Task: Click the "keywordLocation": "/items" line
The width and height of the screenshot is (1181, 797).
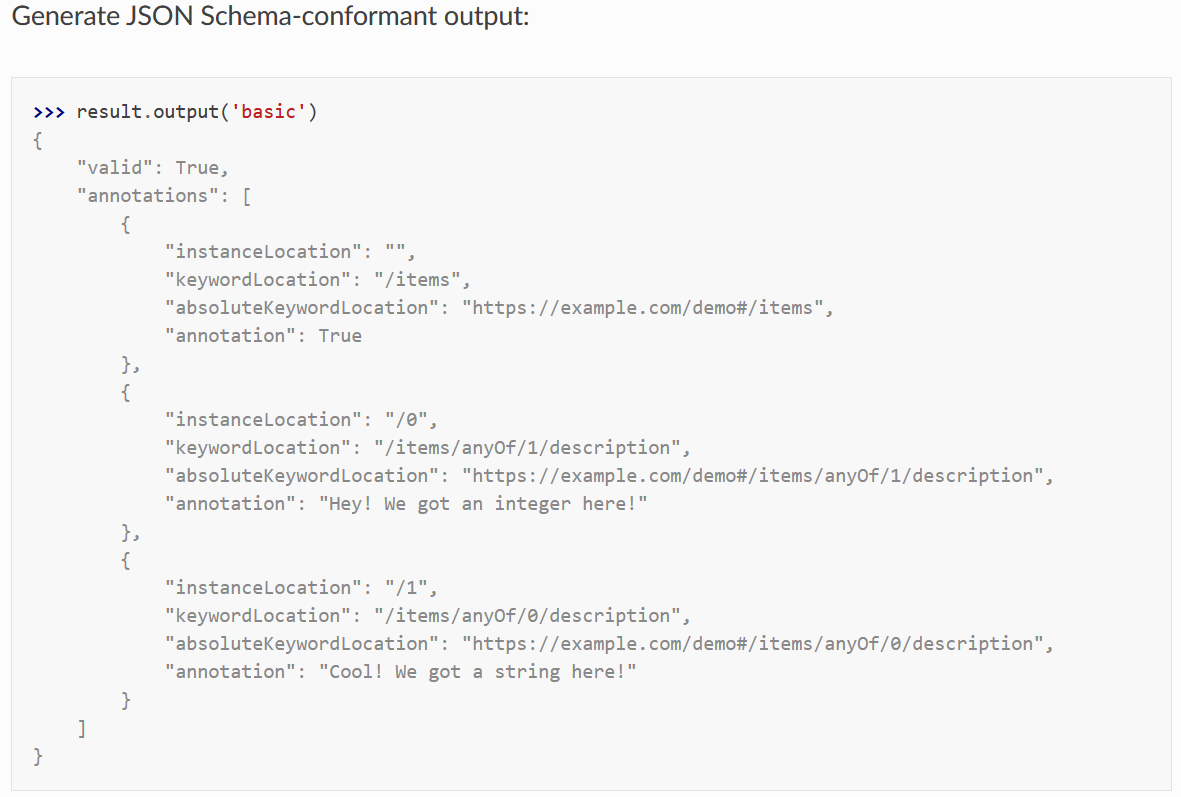Action: (318, 280)
